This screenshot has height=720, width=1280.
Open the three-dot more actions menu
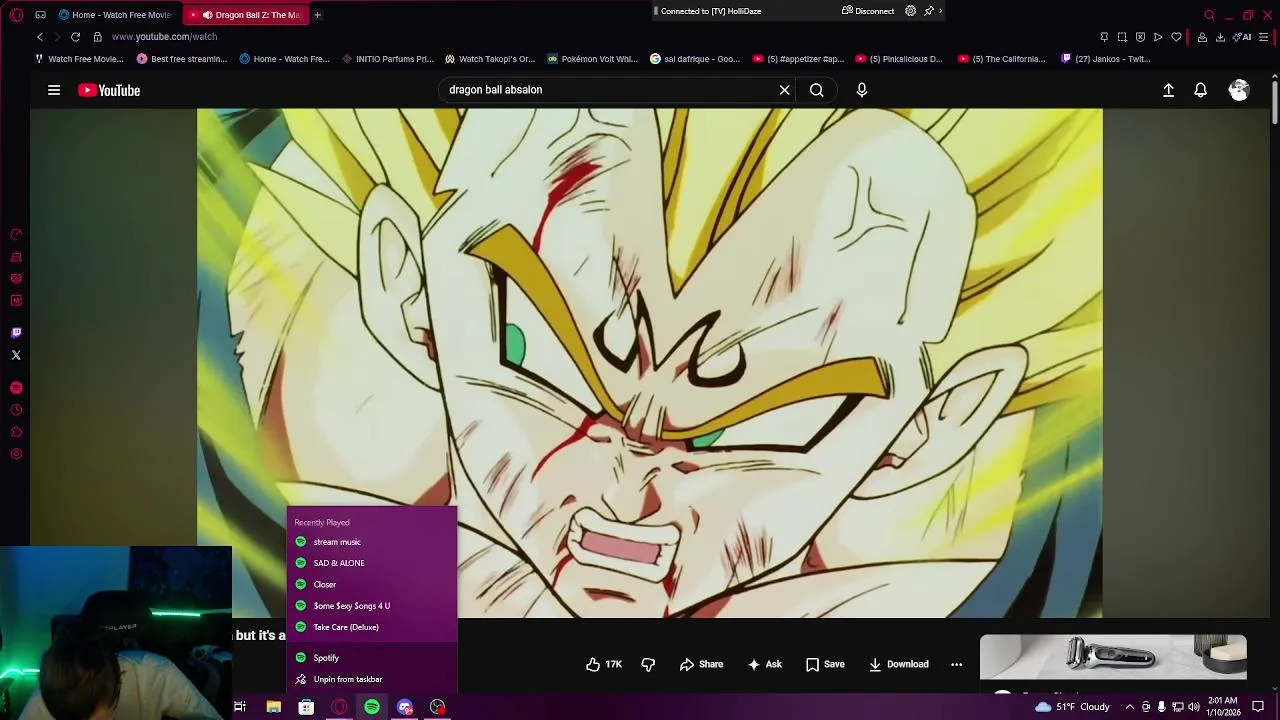(x=956, y=664)
